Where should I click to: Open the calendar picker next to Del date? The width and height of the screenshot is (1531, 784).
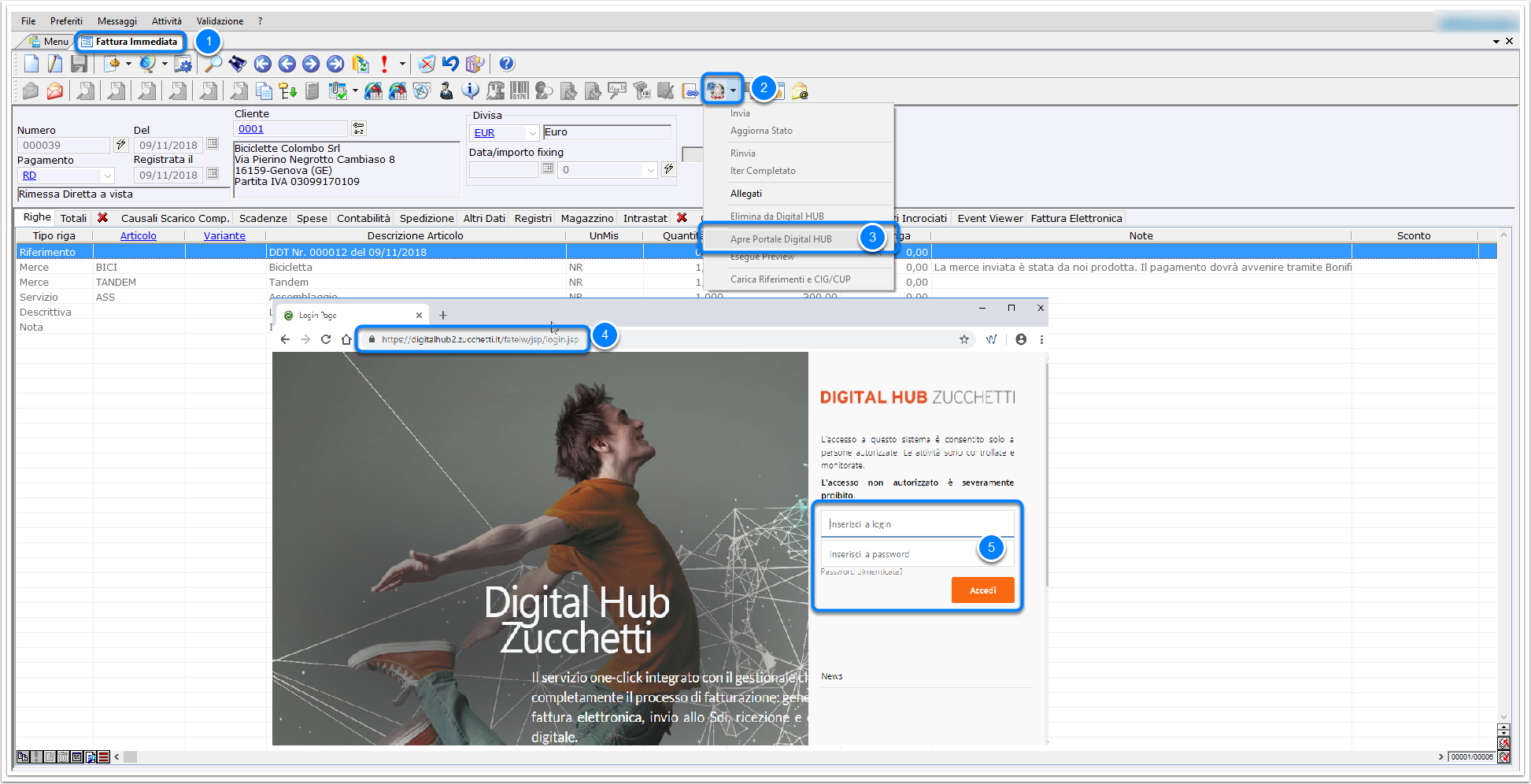213,144
